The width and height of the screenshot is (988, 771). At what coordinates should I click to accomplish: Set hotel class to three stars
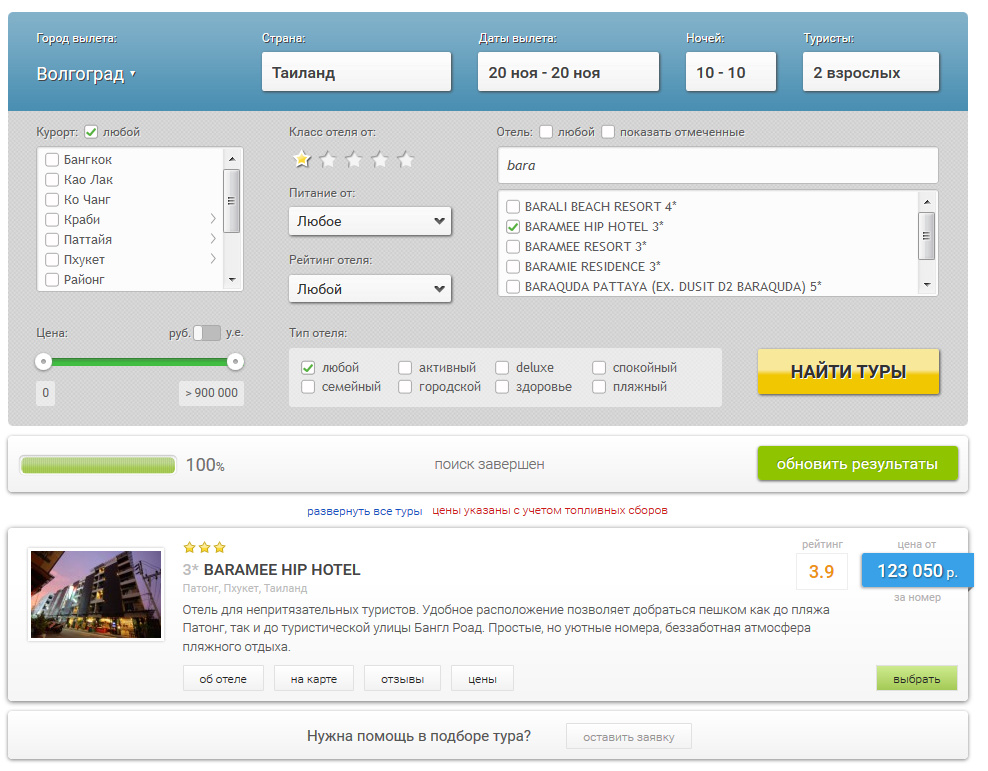[x=354, y=159]
